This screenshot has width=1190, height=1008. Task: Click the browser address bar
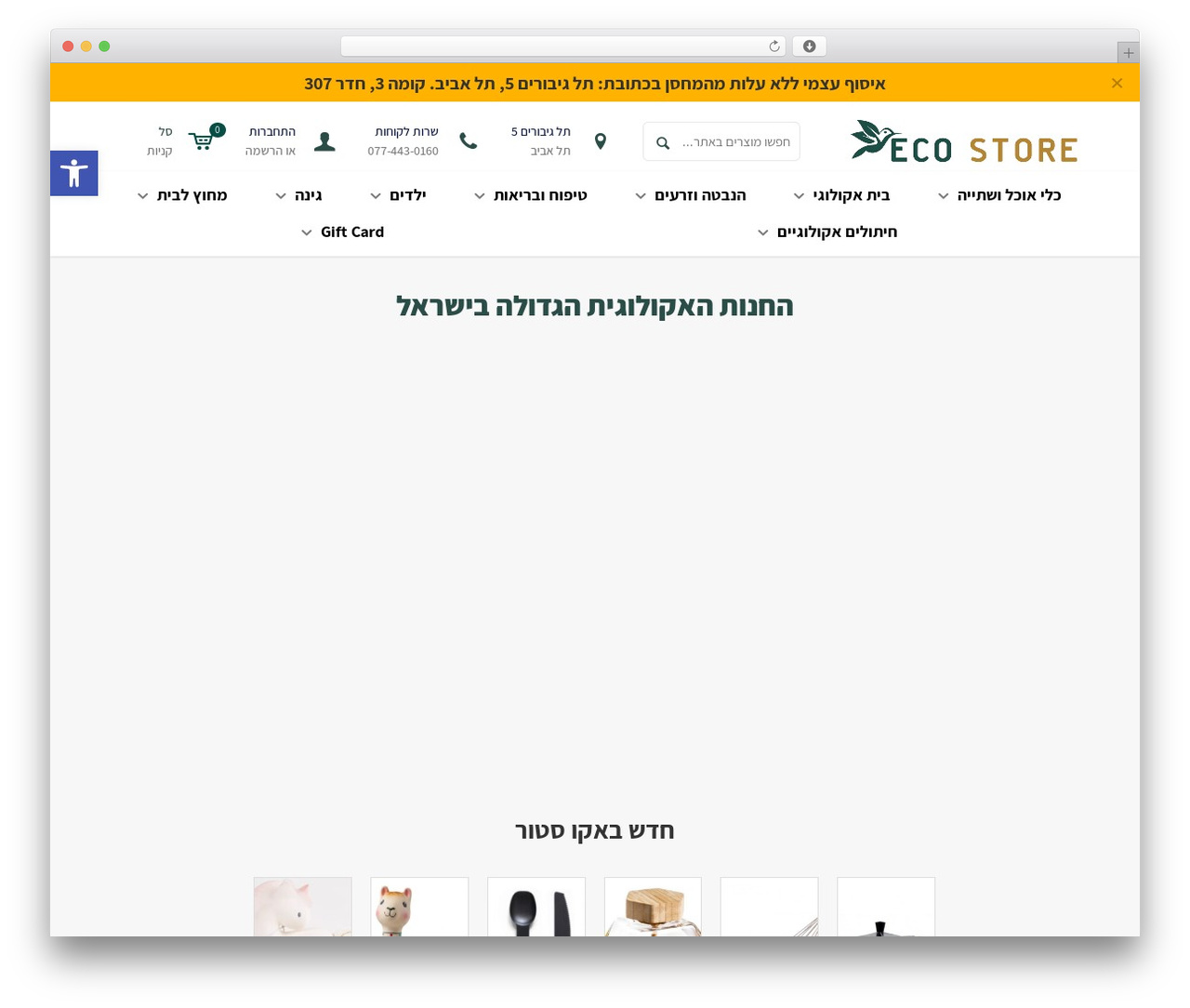pyautogui.click(x=562, y=46)
